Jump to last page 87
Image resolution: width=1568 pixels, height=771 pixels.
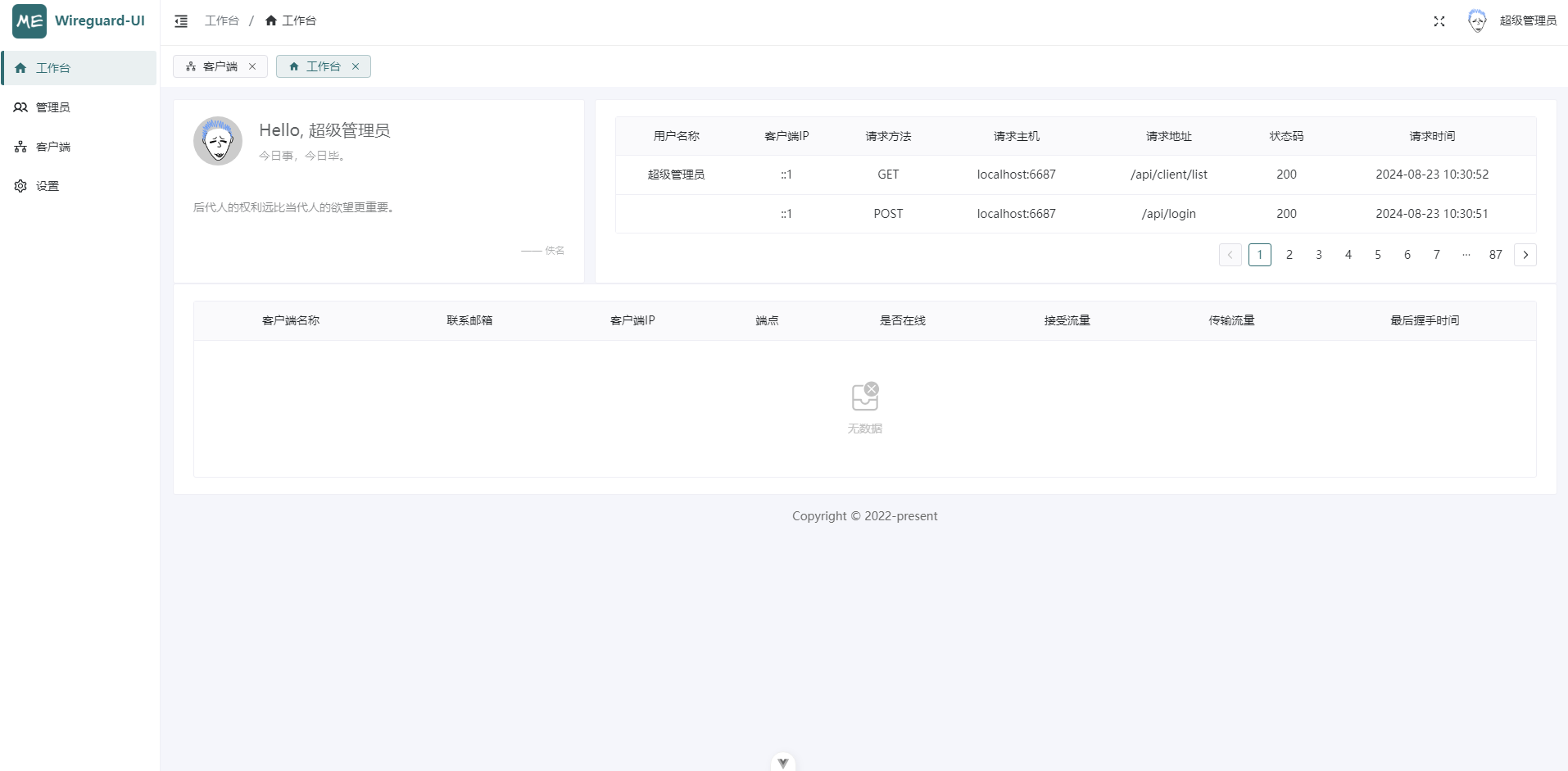click(x=1495, y=255)
